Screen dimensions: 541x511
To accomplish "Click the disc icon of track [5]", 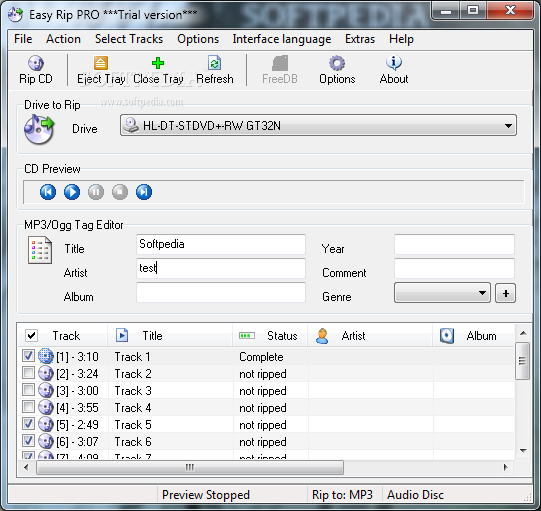I will [46, 424].
